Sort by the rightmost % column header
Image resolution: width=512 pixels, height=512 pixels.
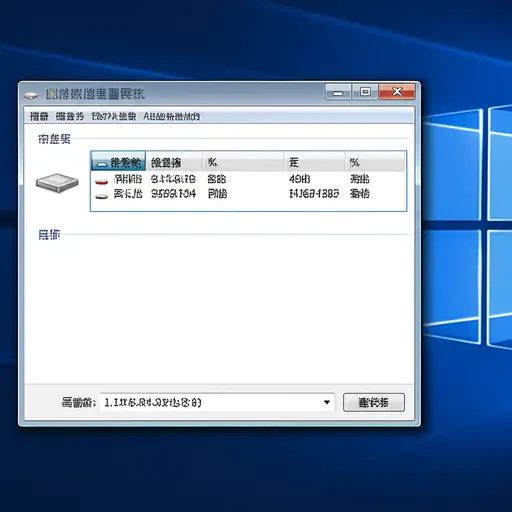(375, 161)
